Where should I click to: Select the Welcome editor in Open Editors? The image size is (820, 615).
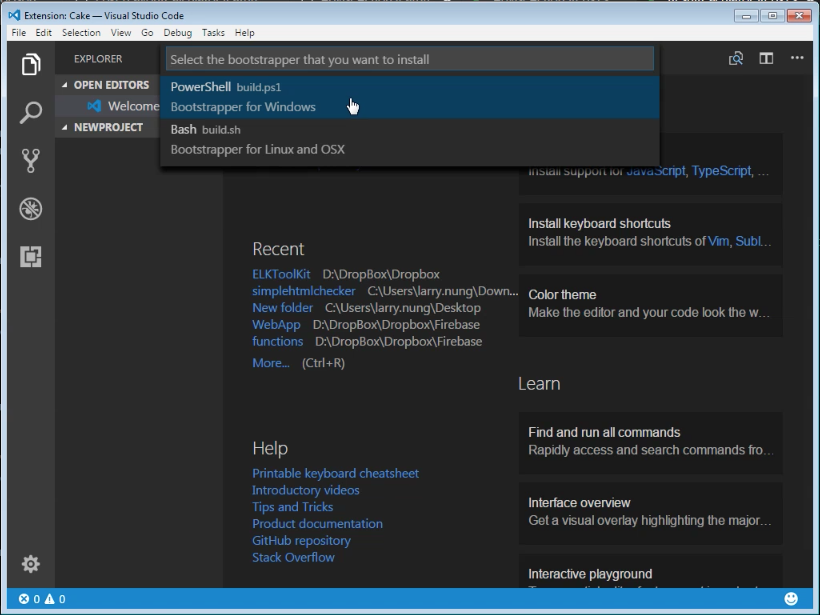107,106
